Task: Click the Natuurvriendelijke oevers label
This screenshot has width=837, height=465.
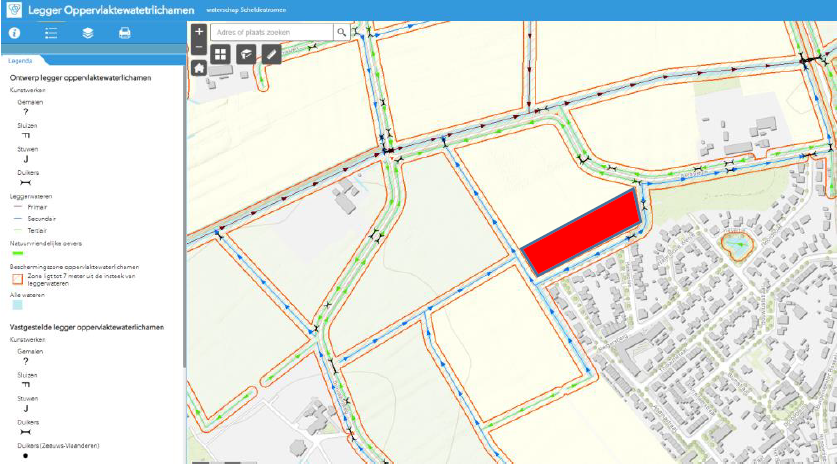Action: click(46, 243)
